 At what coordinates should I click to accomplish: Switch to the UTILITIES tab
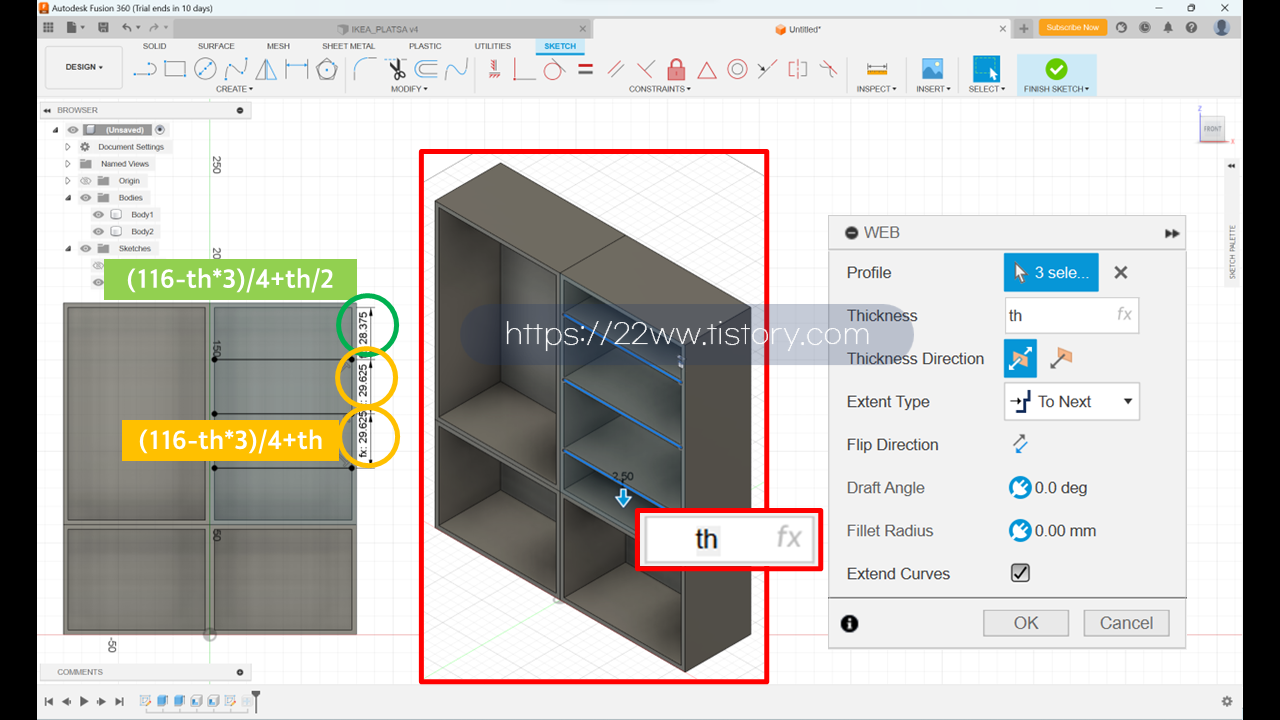click(x=492, y=46)
